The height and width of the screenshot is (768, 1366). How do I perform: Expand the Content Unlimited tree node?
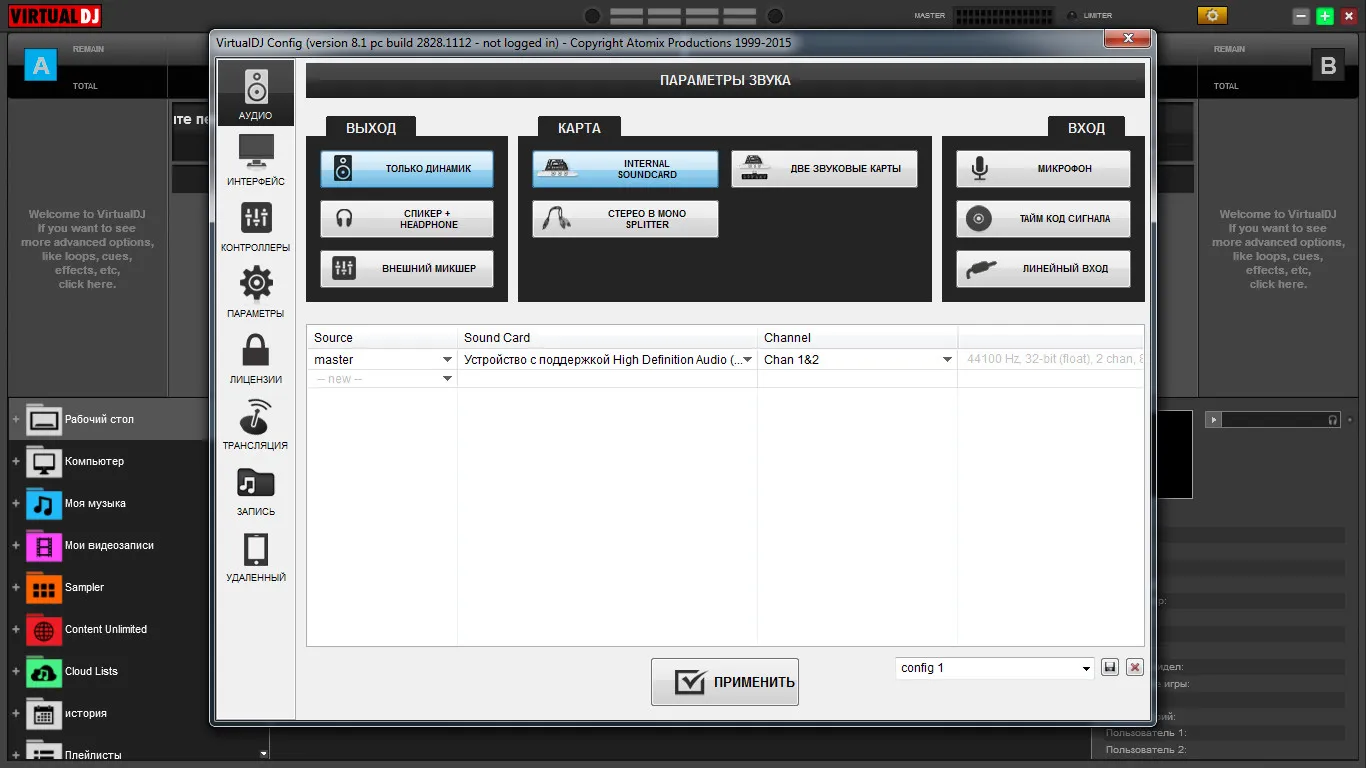[16, 630]
